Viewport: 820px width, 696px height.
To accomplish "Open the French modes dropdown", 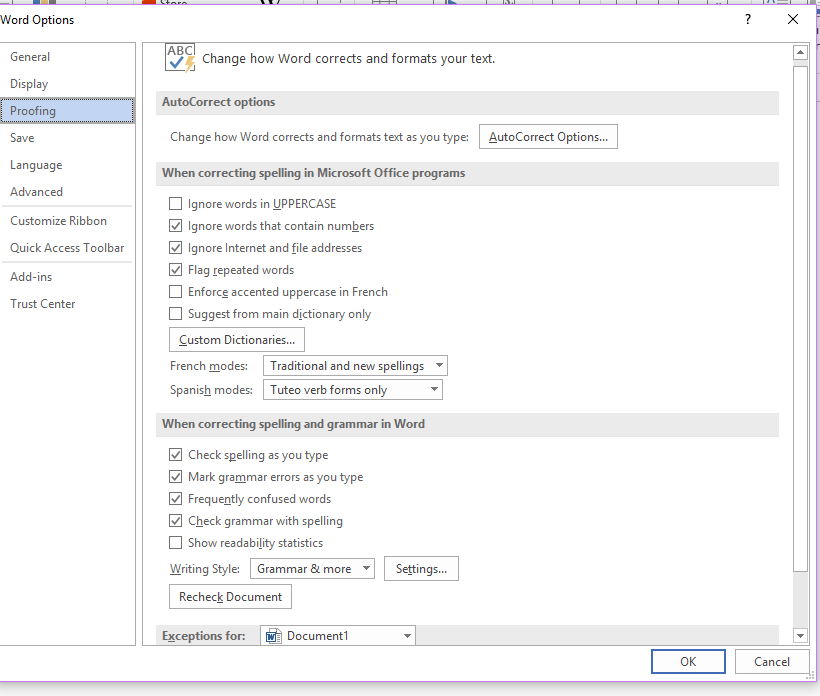I will (355, 366).
